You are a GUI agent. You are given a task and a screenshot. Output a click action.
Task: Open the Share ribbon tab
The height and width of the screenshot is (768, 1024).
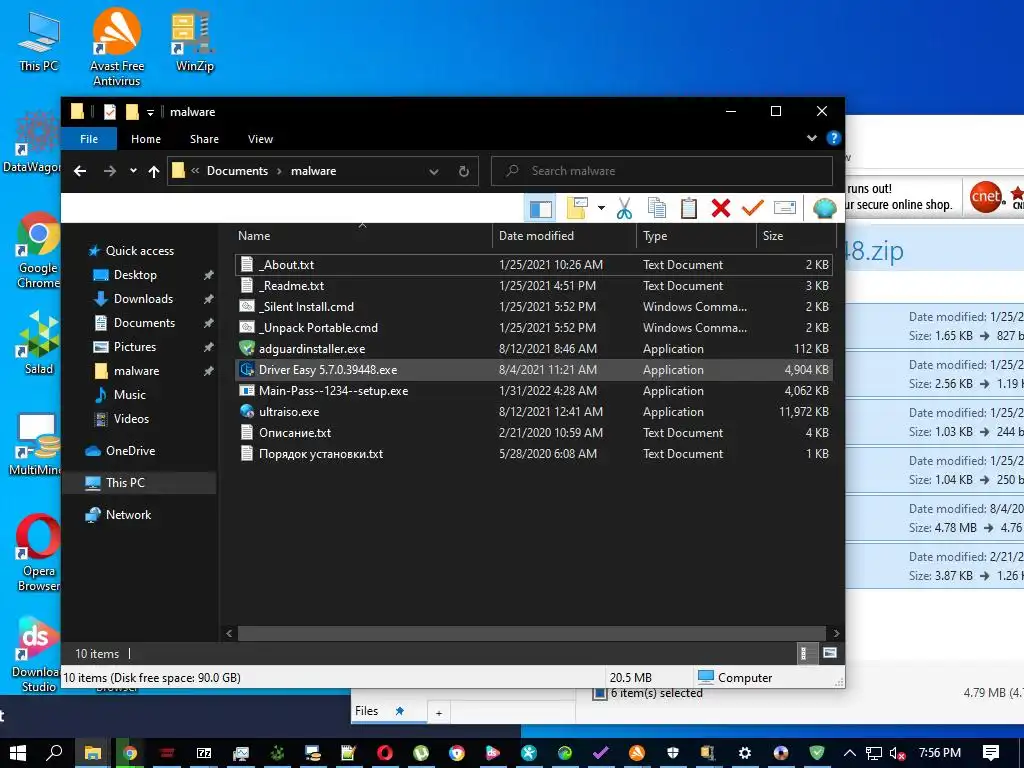pos(204,139)
